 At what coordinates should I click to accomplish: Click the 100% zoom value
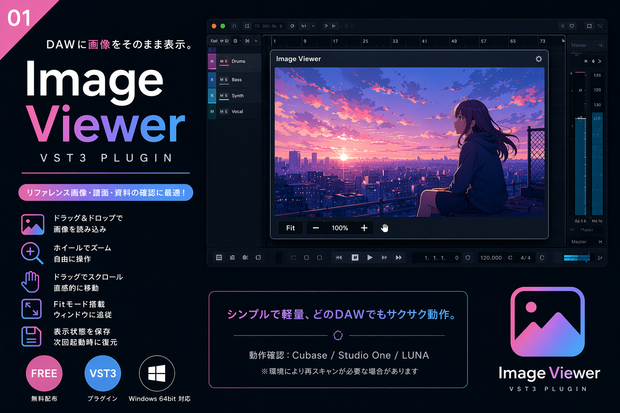tap(340, 228)
